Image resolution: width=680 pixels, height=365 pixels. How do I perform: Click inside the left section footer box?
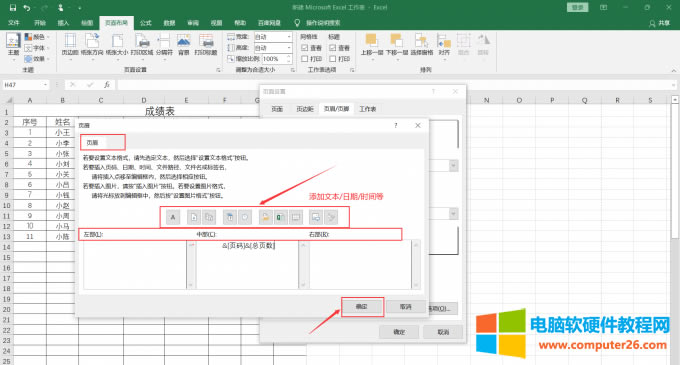point(135,265)
